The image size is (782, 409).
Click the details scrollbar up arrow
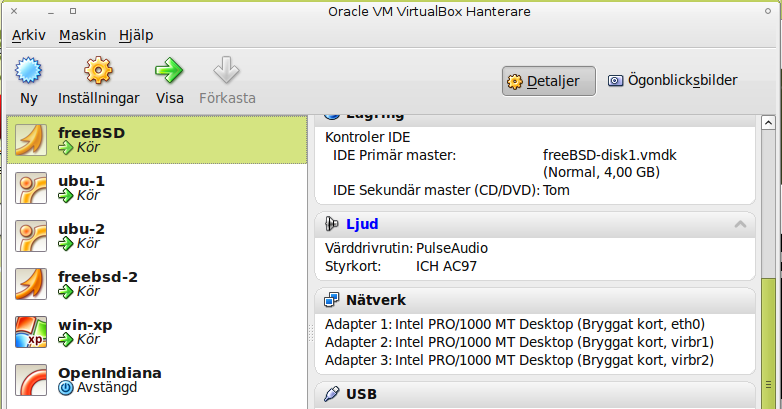766,124
